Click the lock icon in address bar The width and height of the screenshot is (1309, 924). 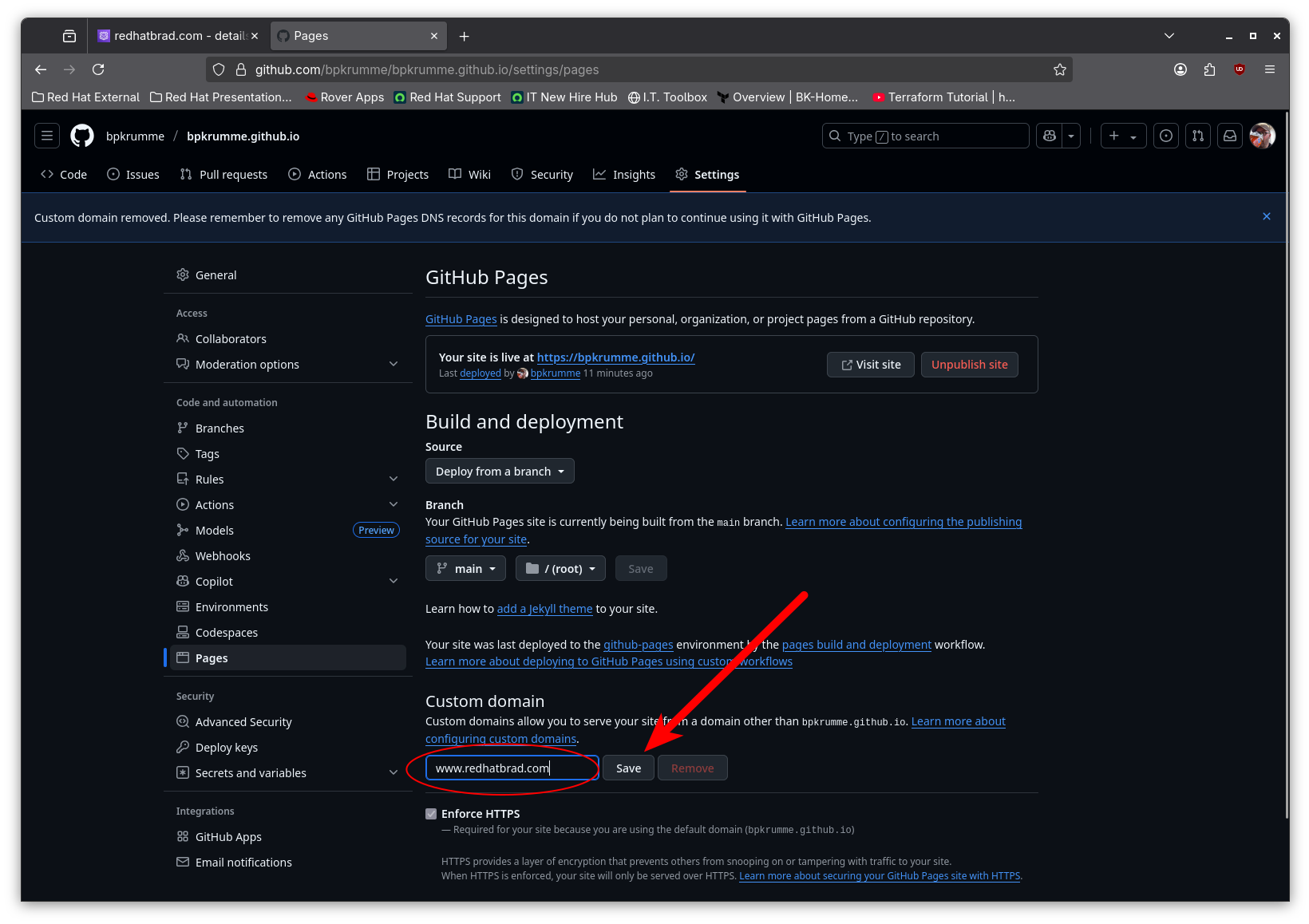tap(241, 69)
